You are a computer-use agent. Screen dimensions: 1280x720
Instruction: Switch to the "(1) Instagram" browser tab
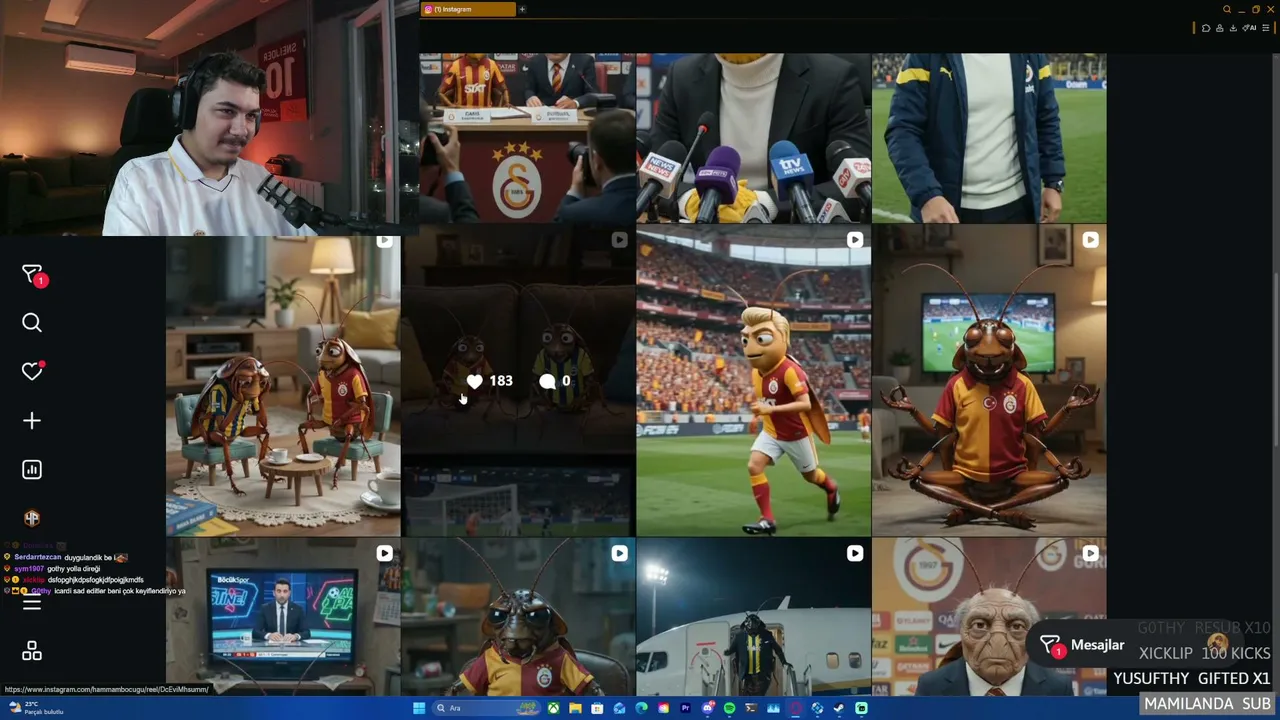tap(468, 9)
